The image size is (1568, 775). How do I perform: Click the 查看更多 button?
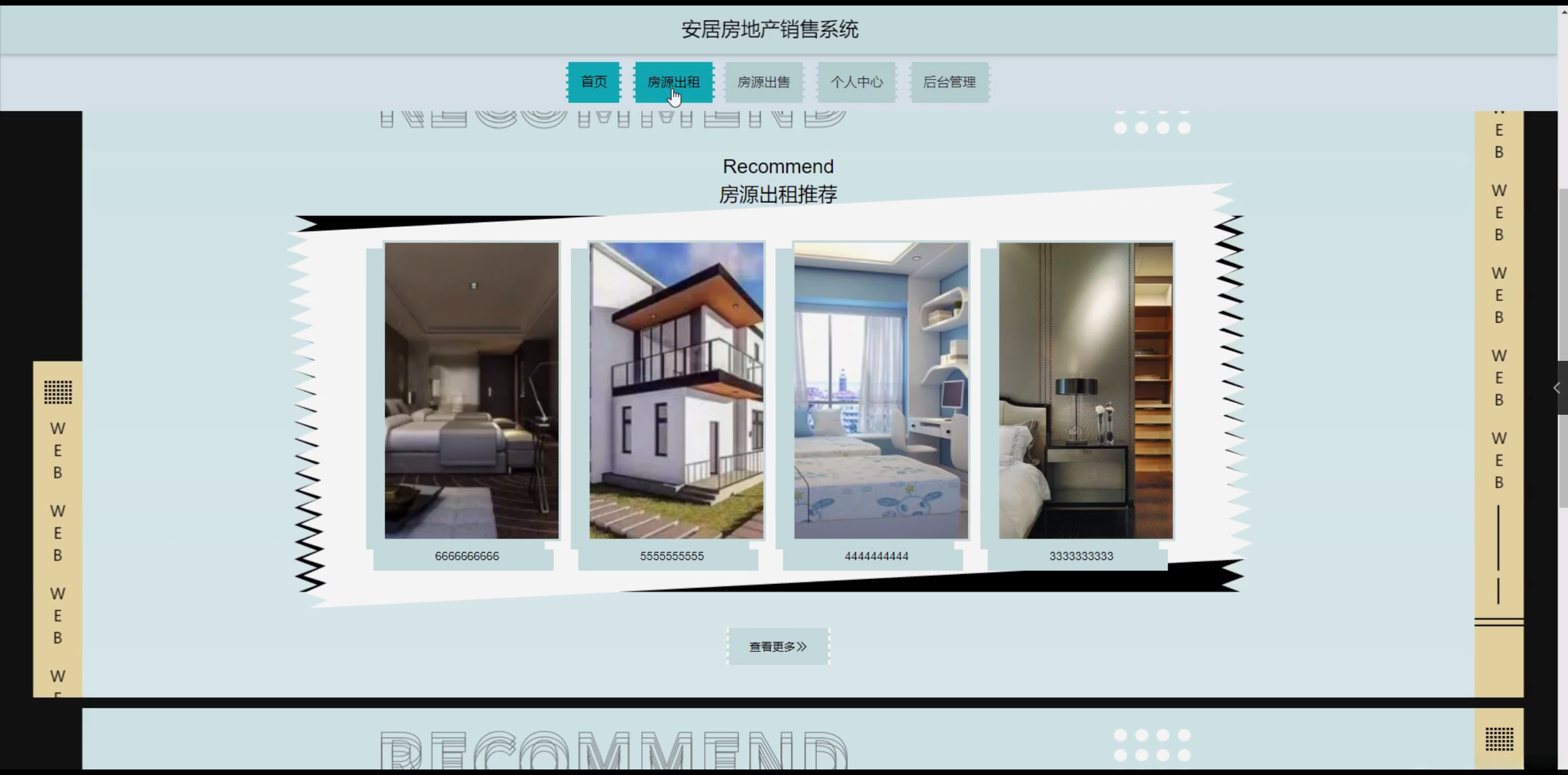point(778,646)
